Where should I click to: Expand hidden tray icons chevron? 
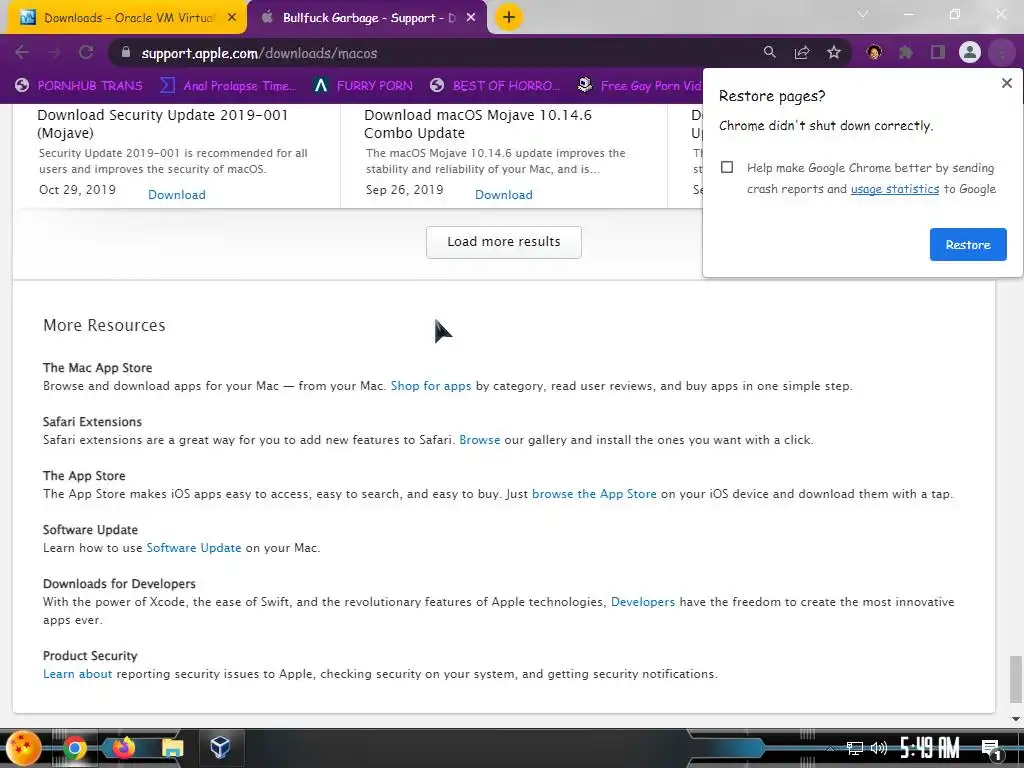(830, 748)
